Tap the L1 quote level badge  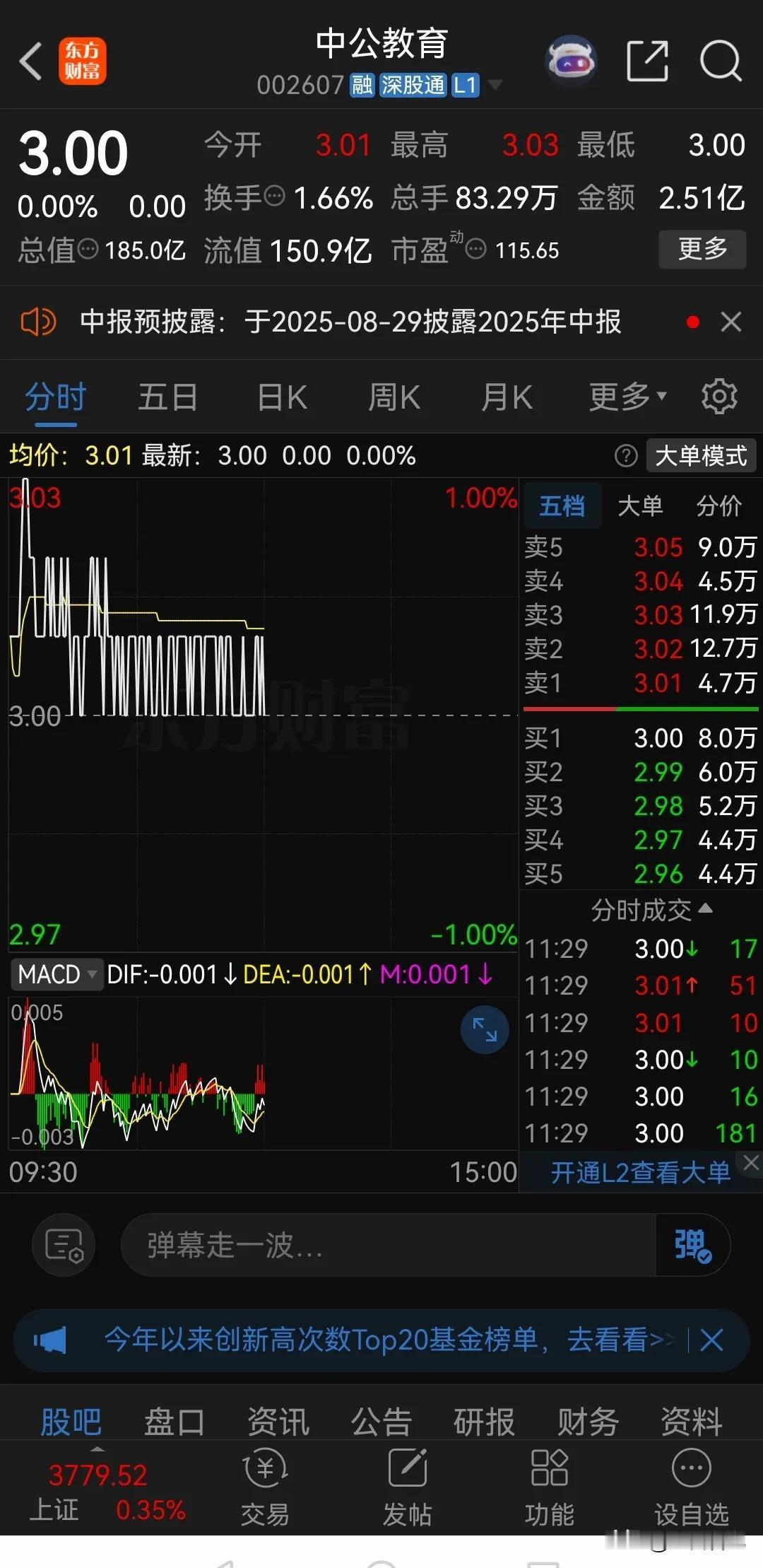466,86
